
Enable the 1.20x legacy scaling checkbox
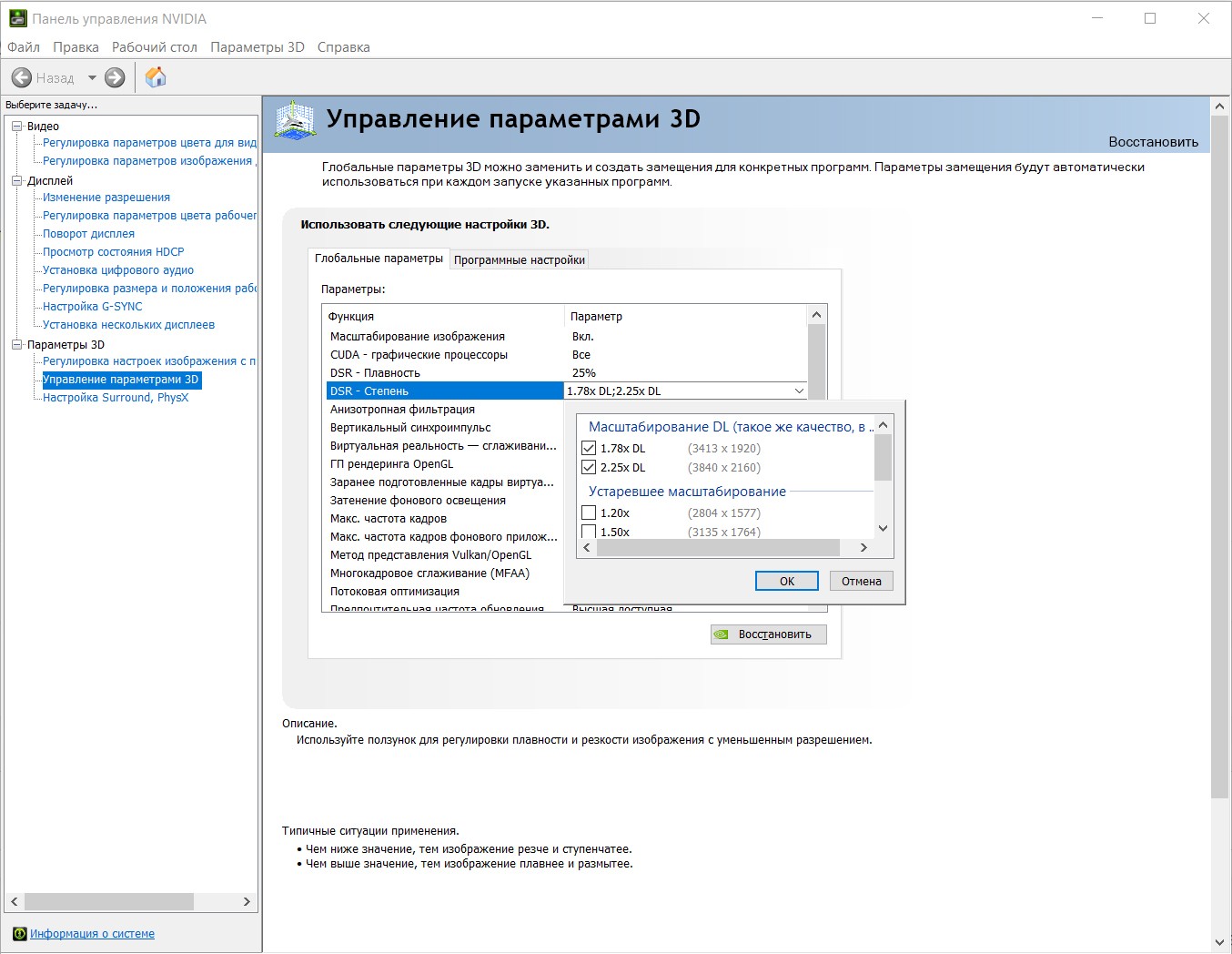point(589,513)
